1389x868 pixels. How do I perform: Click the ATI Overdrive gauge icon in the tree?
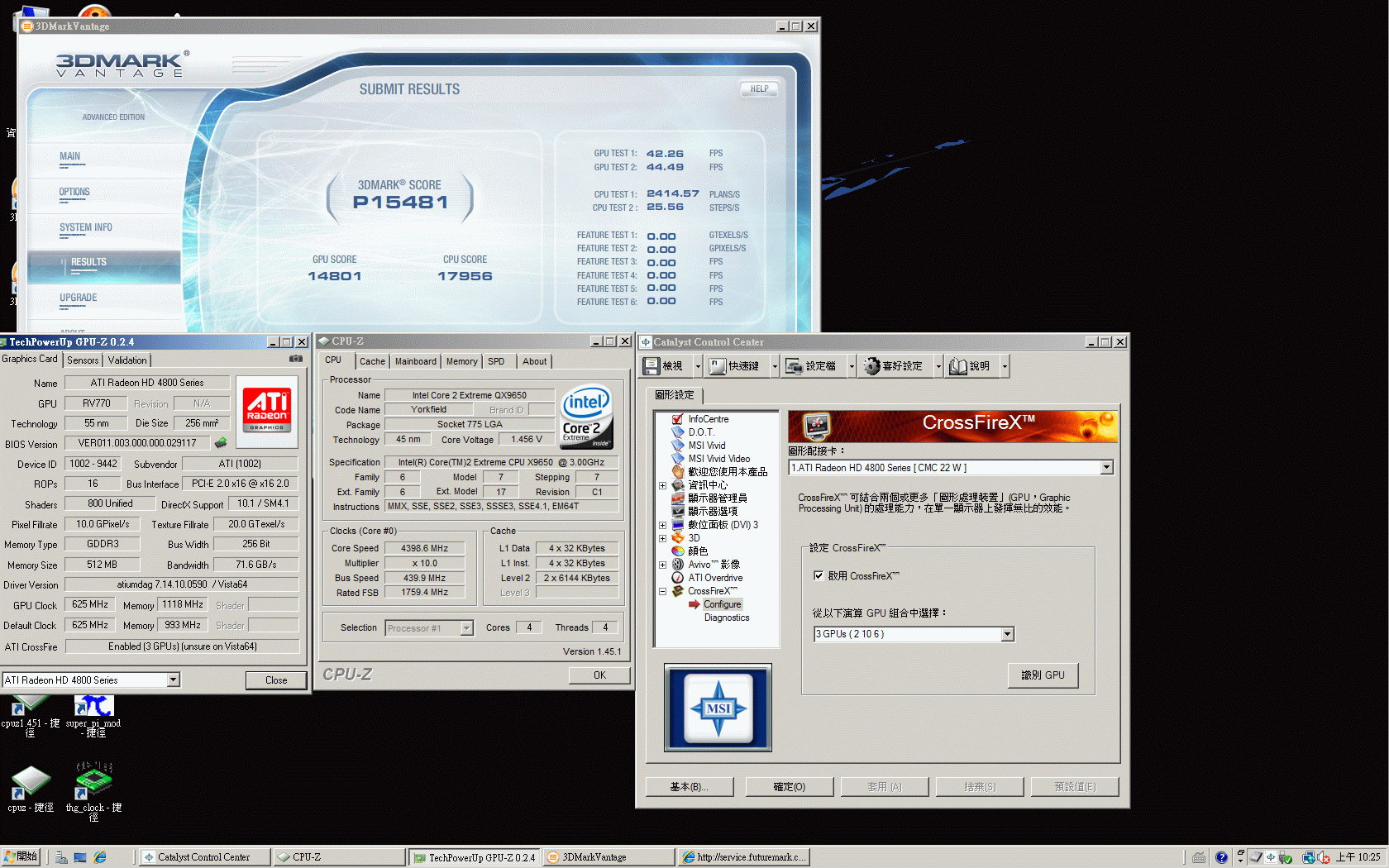click(x=678, y=578)
